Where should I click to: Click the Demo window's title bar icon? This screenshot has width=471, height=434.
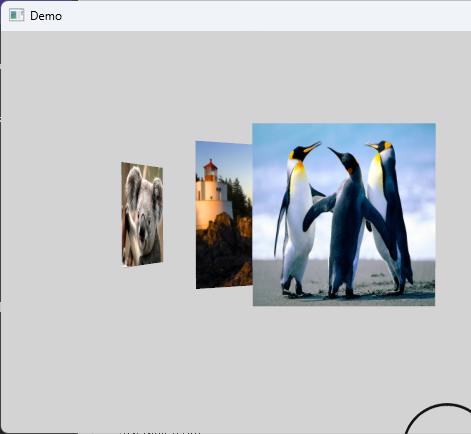pos(17,15)
